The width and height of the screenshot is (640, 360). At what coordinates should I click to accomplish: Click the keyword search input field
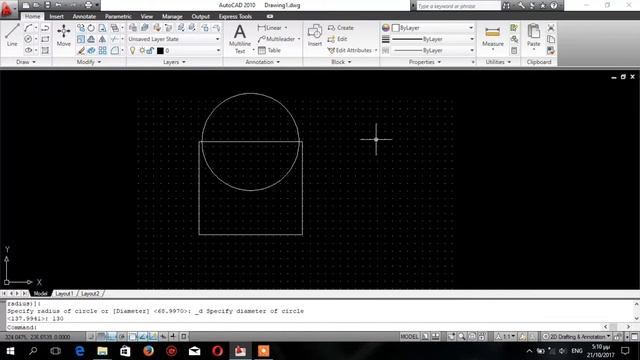(x=458, y=6)
